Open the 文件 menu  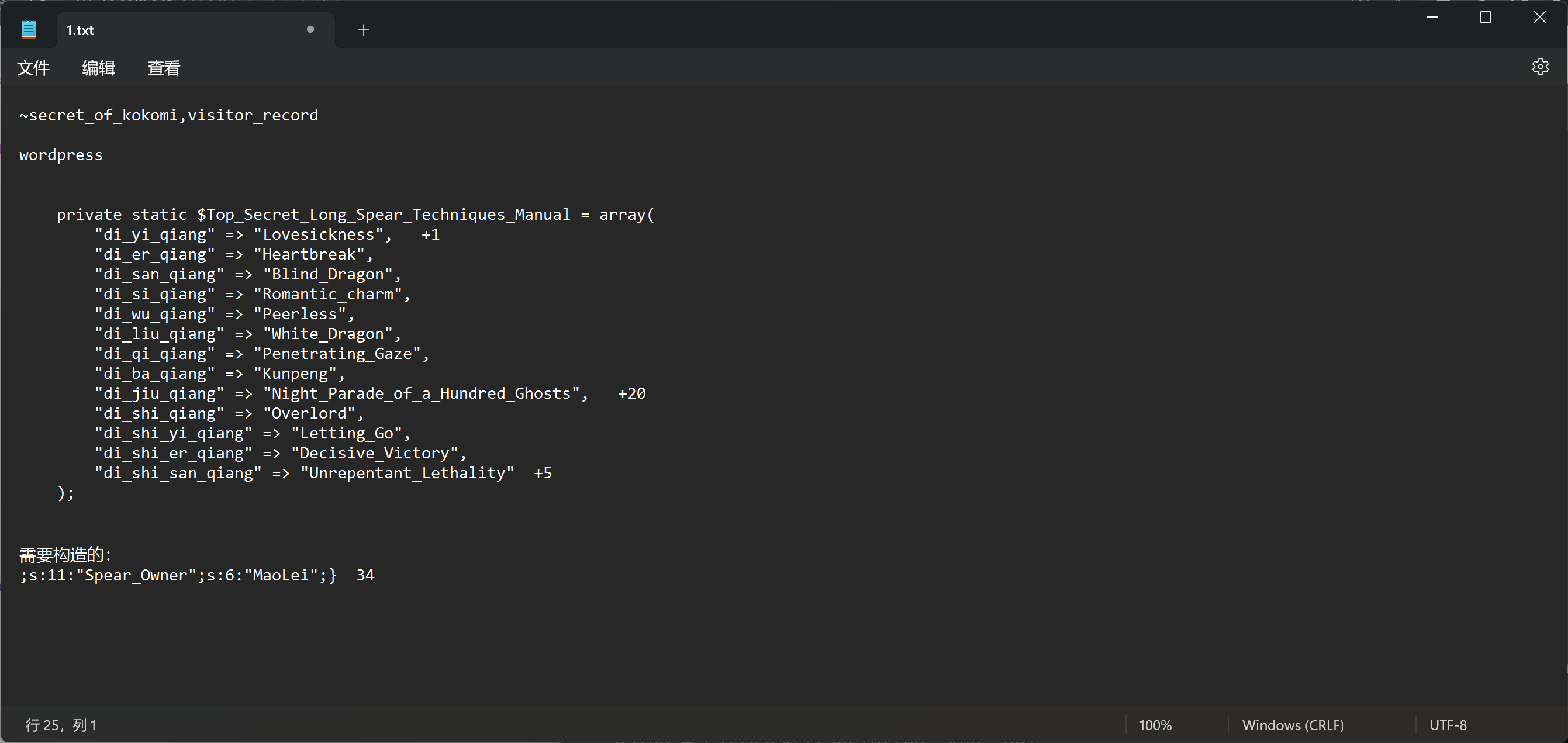33,68
